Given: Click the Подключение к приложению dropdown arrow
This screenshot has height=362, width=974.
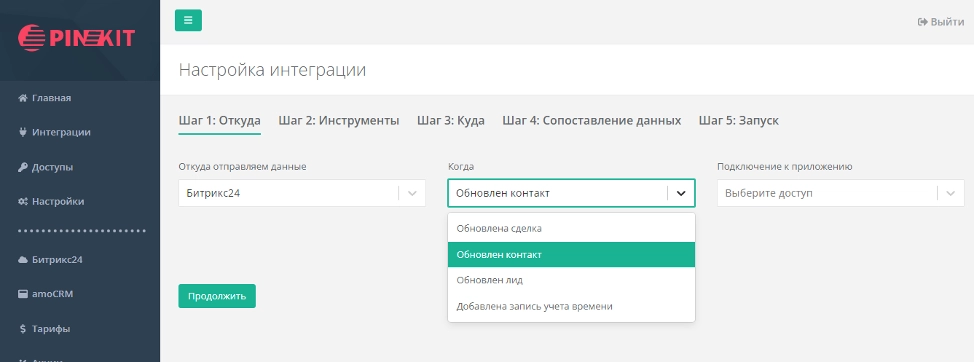Looking at the screenshot, I should [x=950, y=193].
